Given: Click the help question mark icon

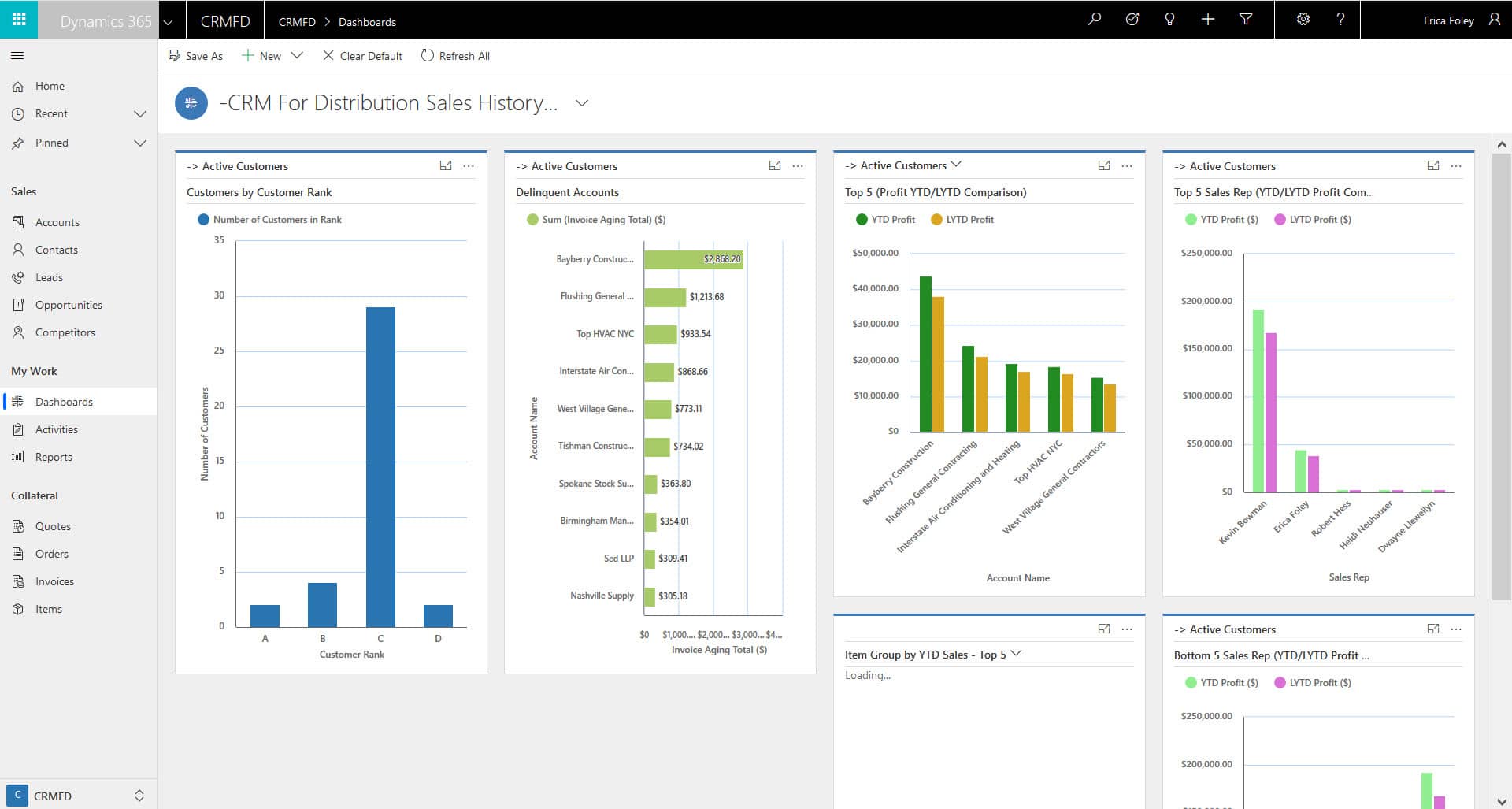Looking at the screenshot, I should pos(1341,19).
